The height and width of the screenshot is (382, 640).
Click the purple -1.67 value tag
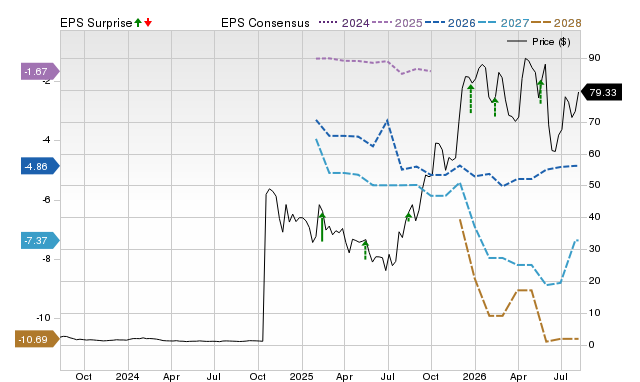point(40,72)
